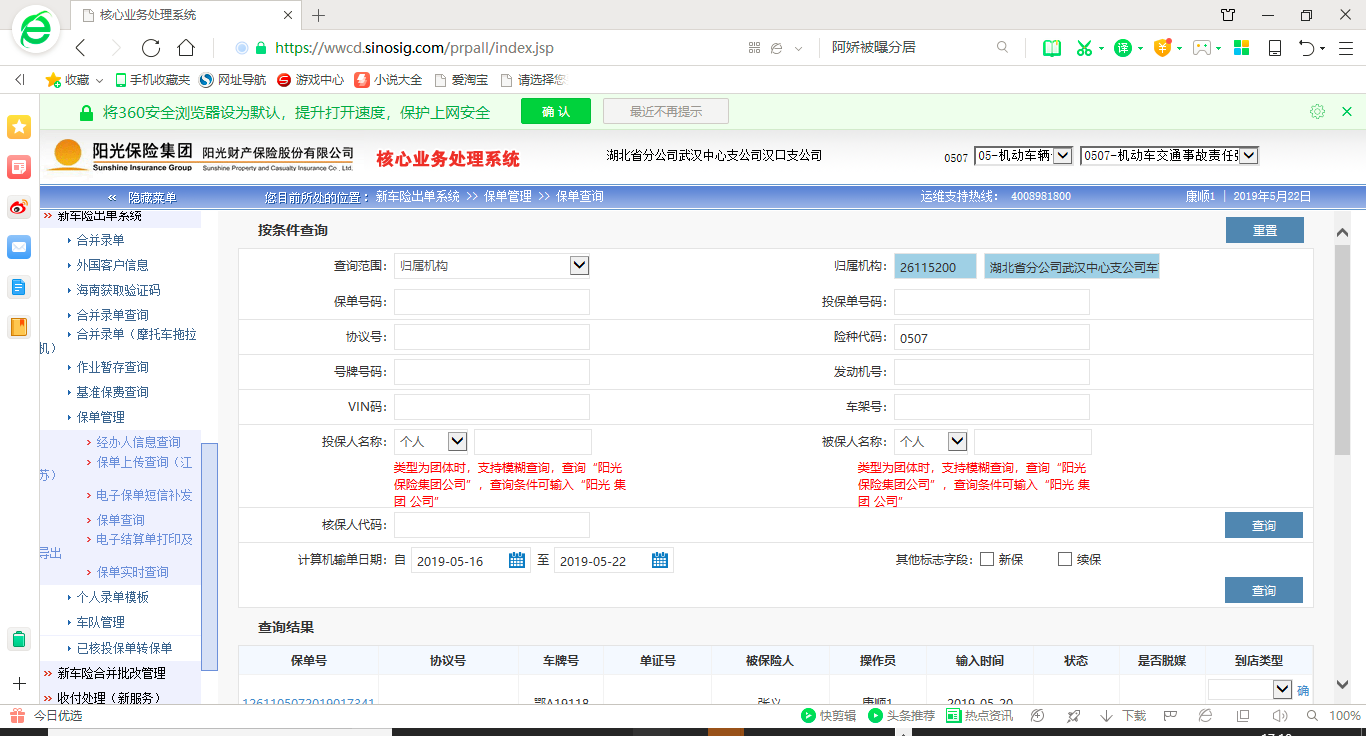Viewport: 1366px width, 736px height.
Task: Click the 保单号码 input field
Action: coord(491,302)
